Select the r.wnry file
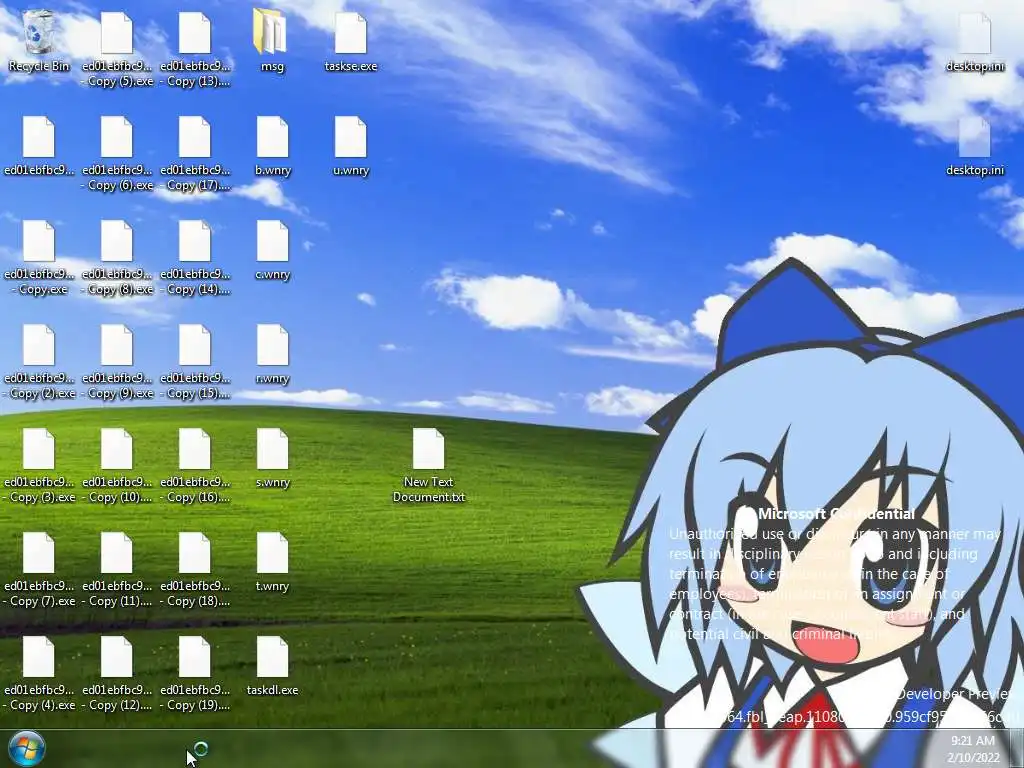 (x=272, y=354)
